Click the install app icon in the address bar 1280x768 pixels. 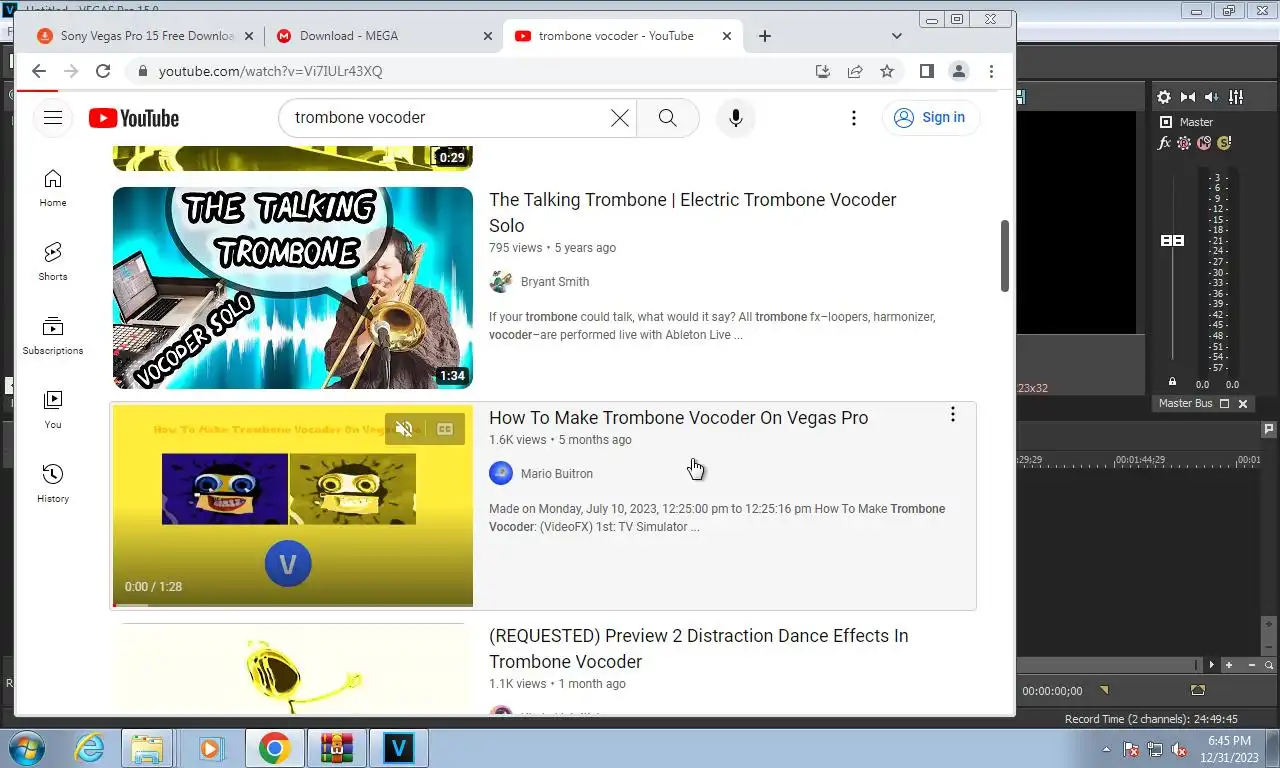pyautogui.click(x=823, y=71)
